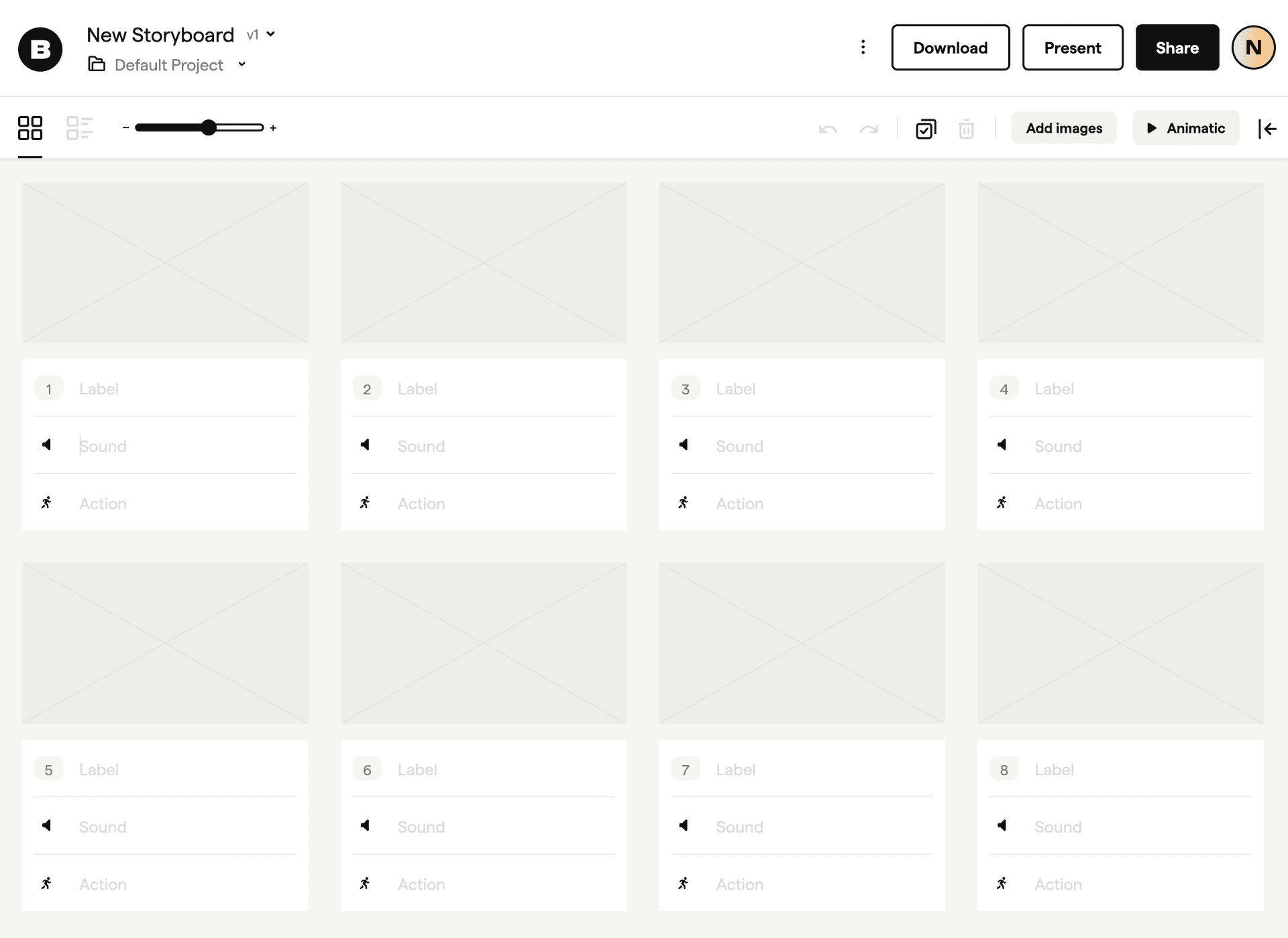This screenshot has height=938, width=1288.
Task: Expand the v1 version dropdown
Action: [x=262, y=34]
